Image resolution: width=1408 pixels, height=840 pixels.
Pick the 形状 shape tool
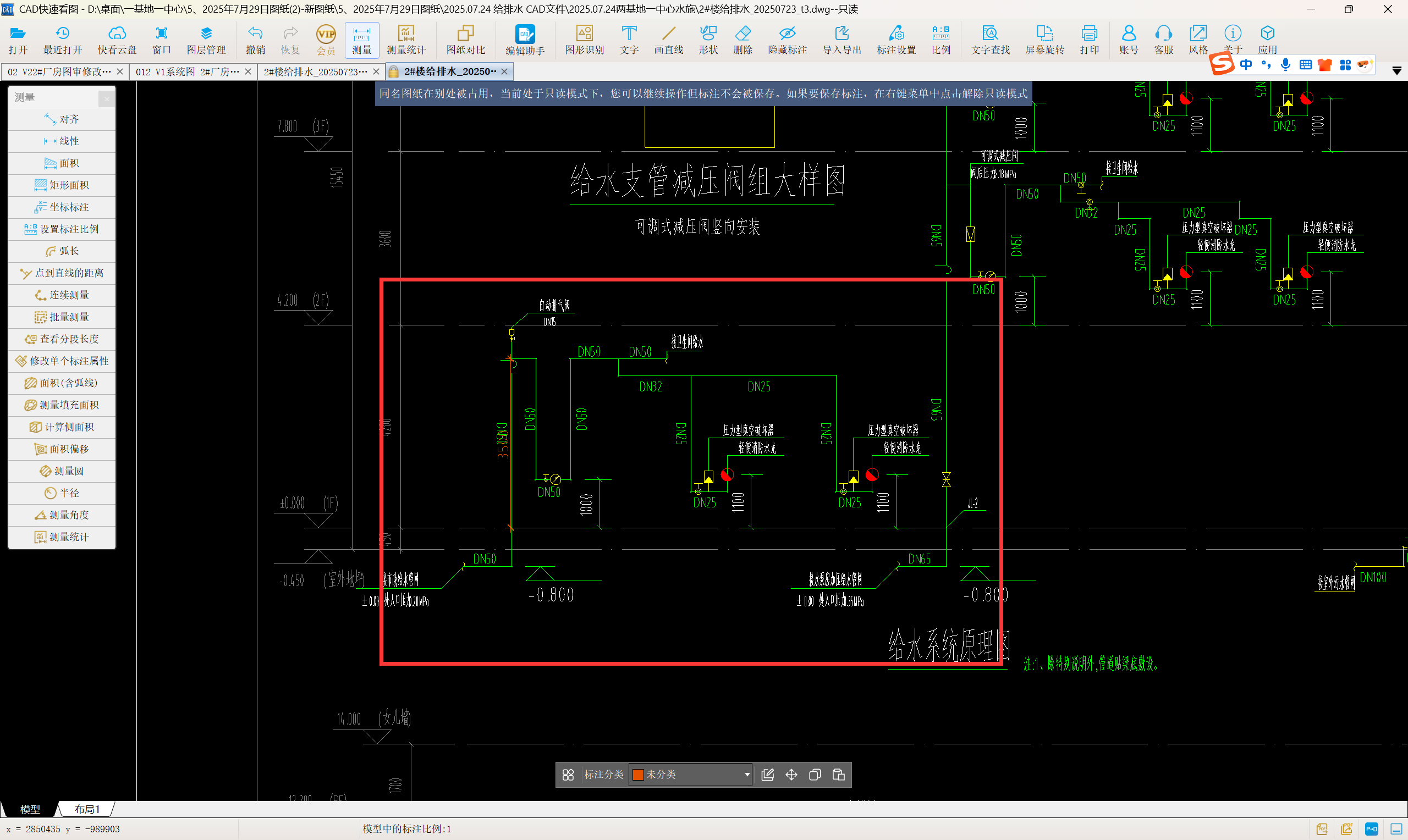(708, 40)
